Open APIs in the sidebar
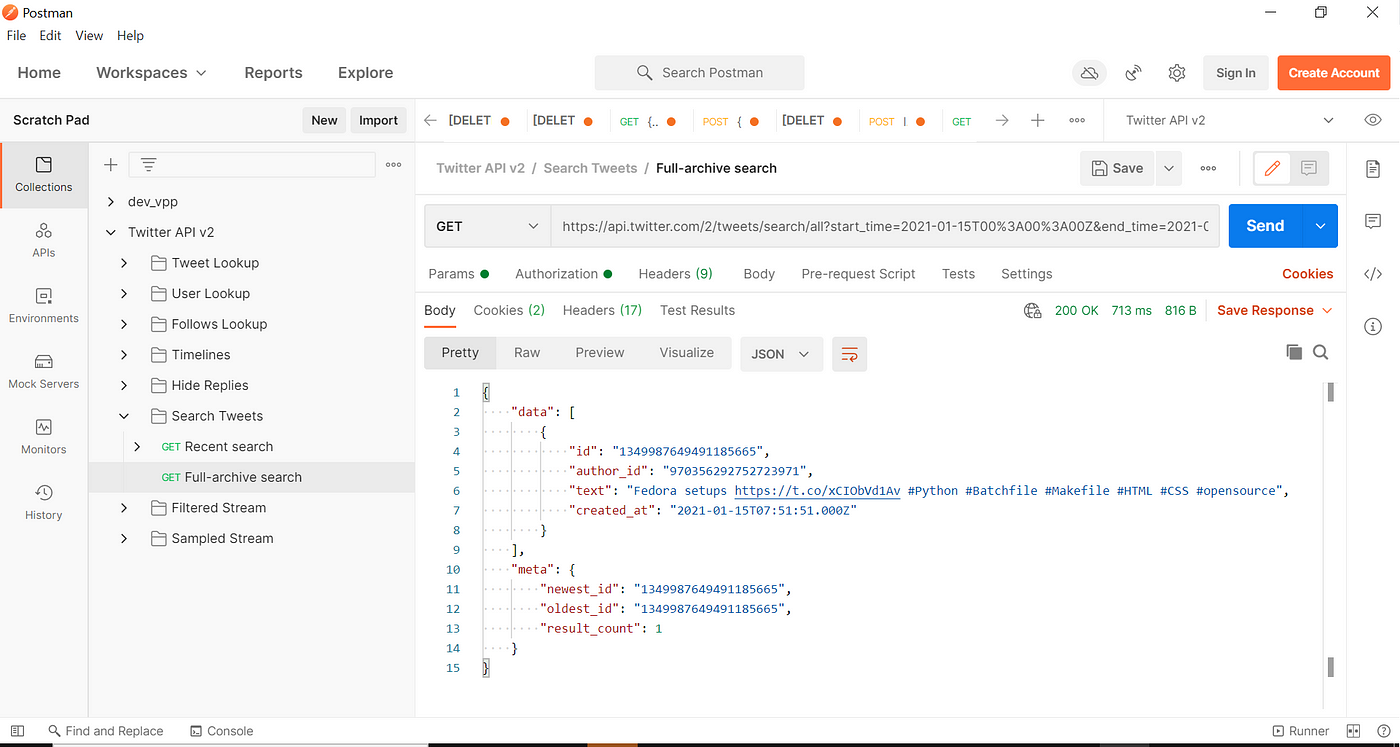 [44, 240]
